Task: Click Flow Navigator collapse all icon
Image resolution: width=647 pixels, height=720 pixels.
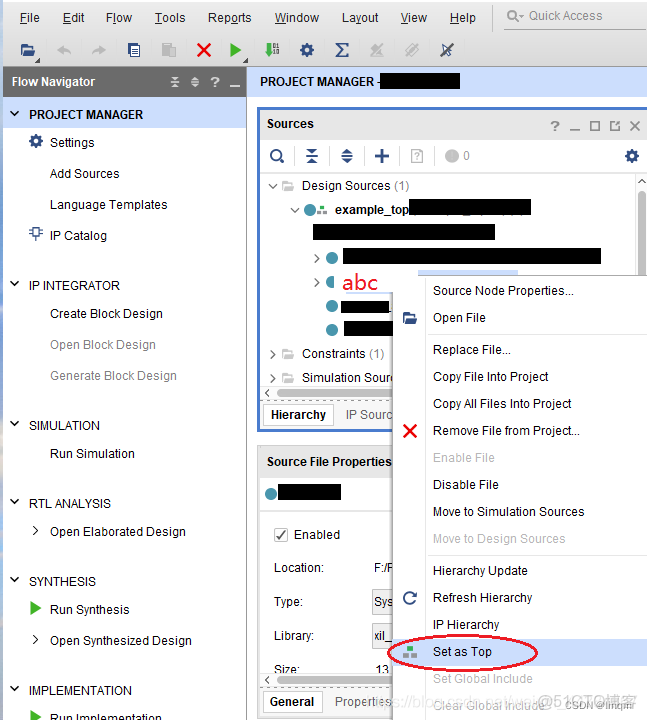Action: click(174, 82)
